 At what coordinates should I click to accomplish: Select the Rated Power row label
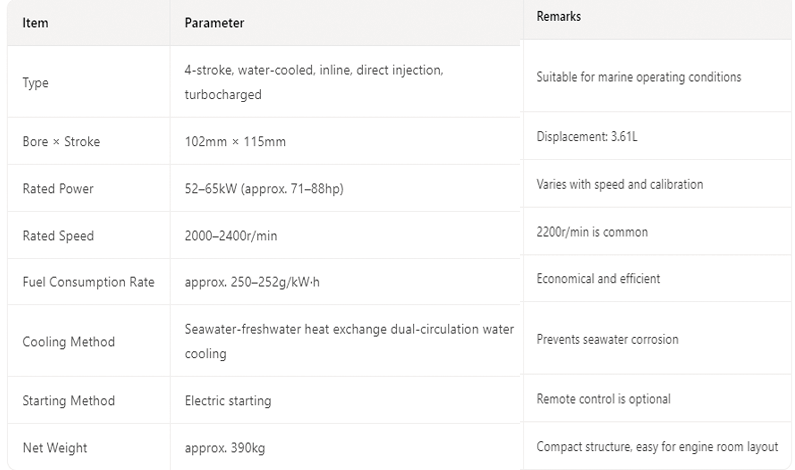point(58,189)
